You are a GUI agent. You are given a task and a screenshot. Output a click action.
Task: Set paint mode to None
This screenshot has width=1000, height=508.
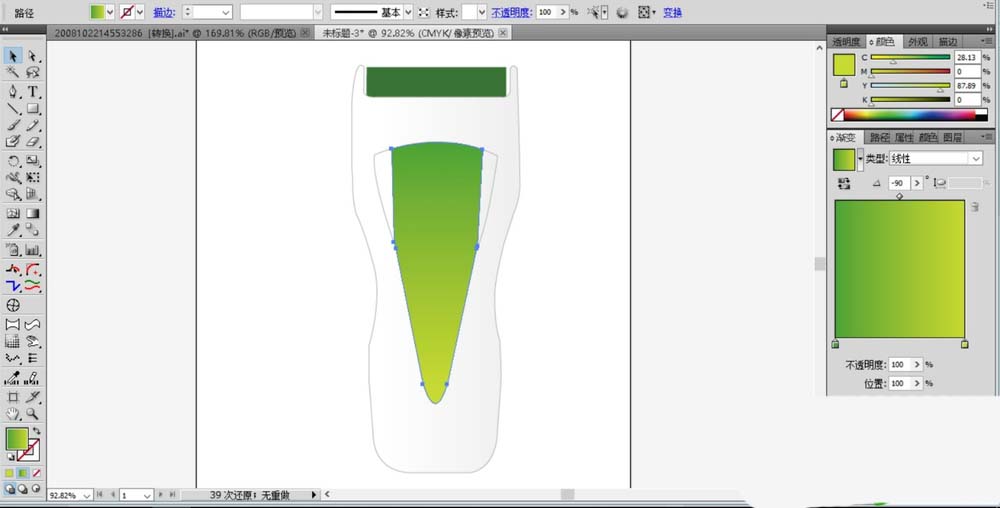36,473
